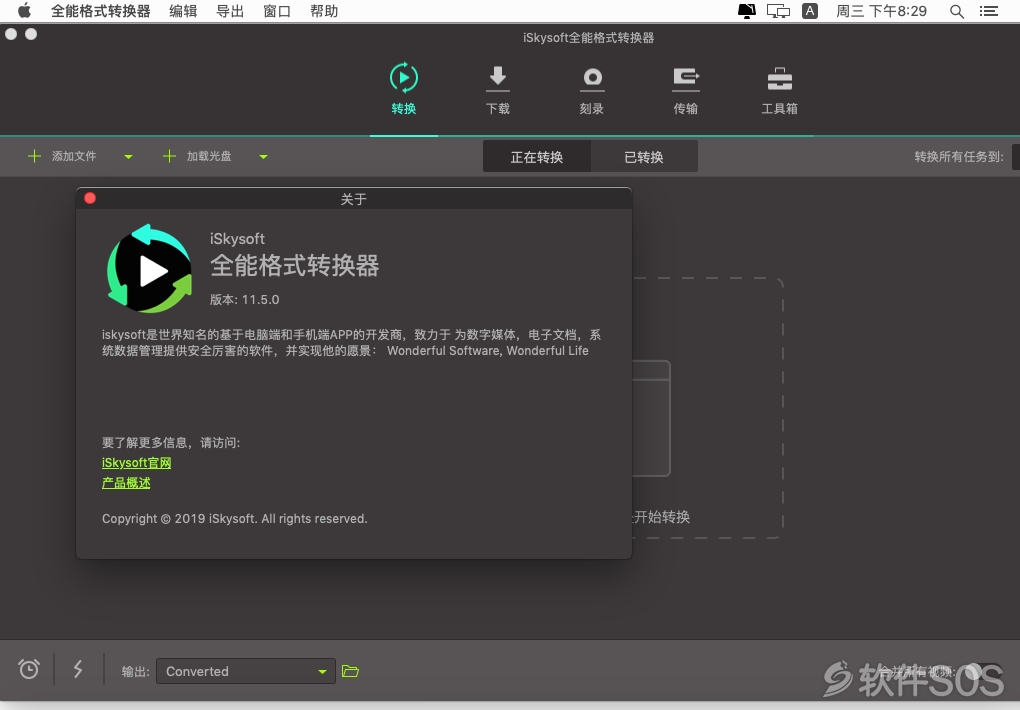This screenshot has height=710, width=1020.
Task: Open the 导出 menu
Action: 230,11
